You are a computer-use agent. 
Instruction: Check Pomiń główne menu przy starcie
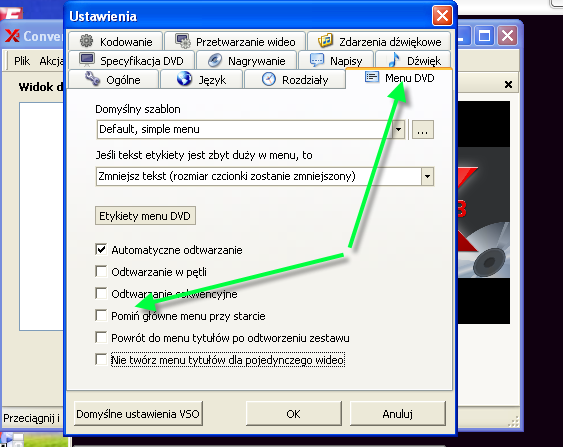101,316
